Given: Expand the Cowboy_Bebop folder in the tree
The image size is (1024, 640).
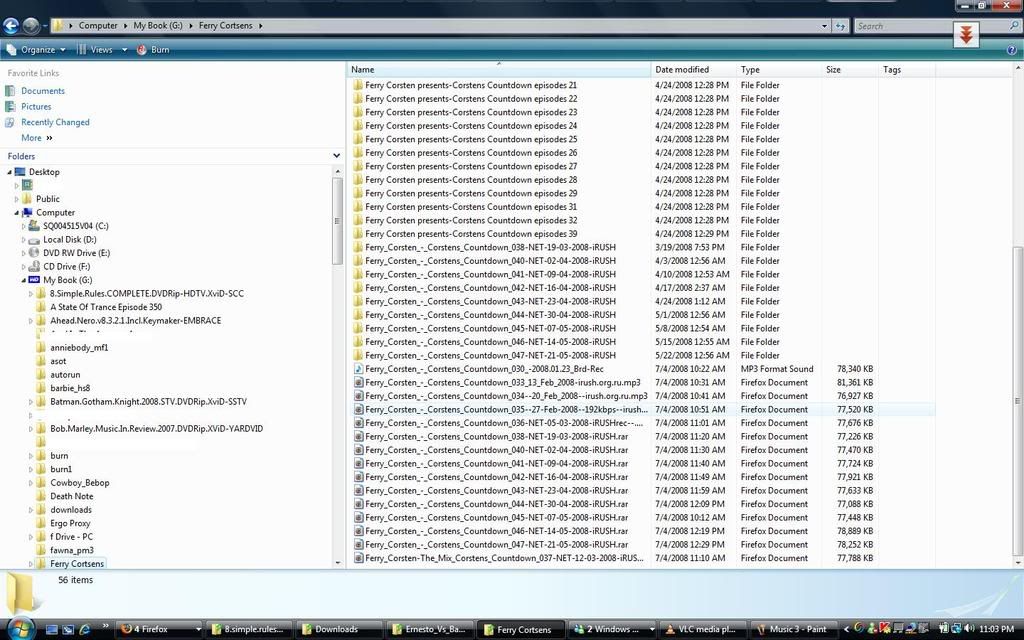Looking at the screenshot, I should pos(31,483).
